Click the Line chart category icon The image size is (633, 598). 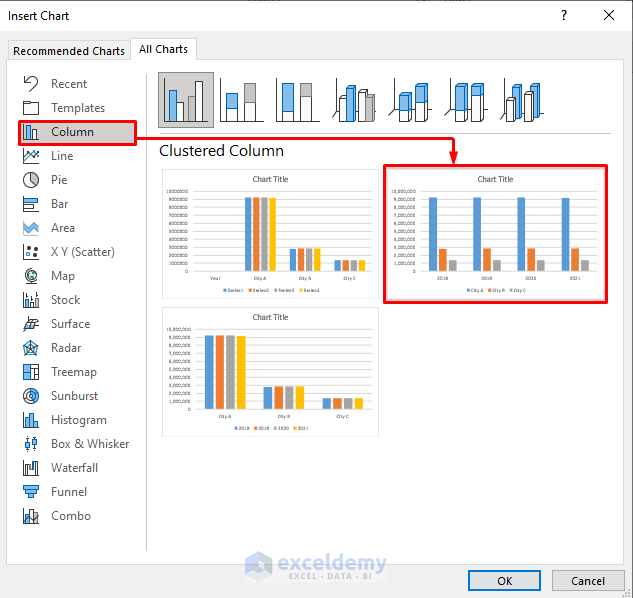click(31, 156)
